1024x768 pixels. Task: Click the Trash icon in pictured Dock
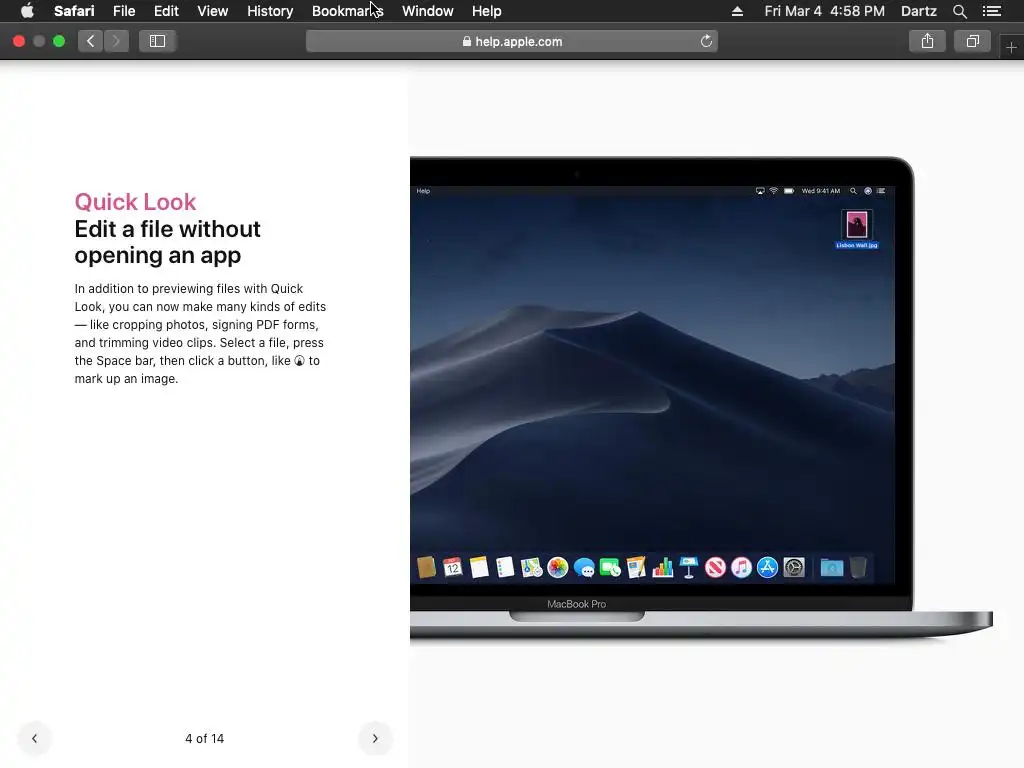click(857, 567)
